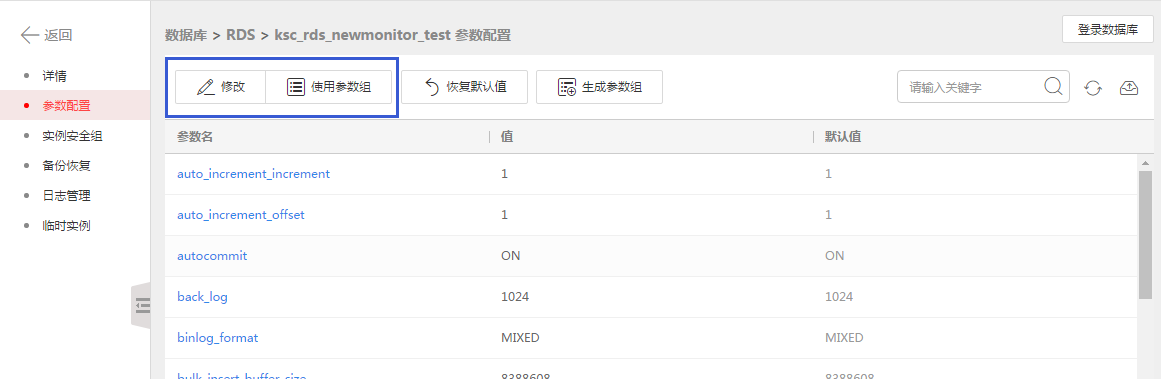Click RDS in the breadcrumb
Image resolution: width=1161 pixels, height=379 pixels.
coord(241,35)
